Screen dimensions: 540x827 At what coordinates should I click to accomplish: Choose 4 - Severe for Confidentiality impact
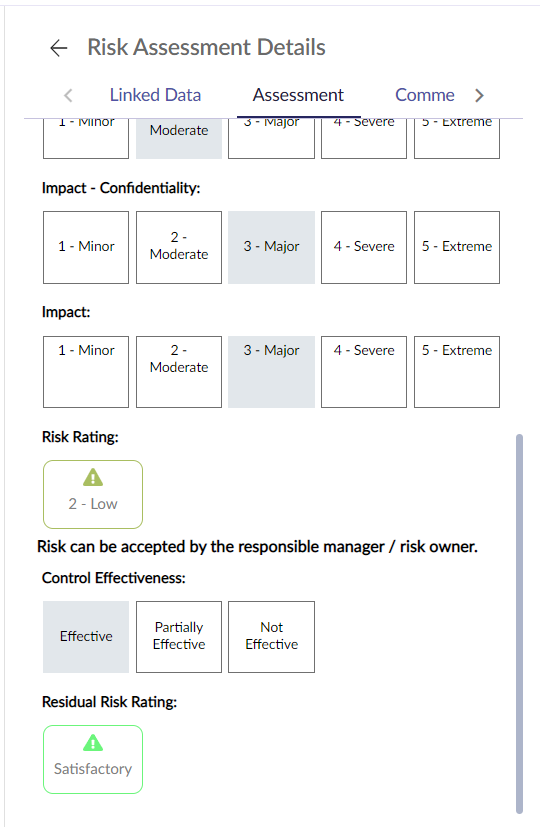pos(364,247)
